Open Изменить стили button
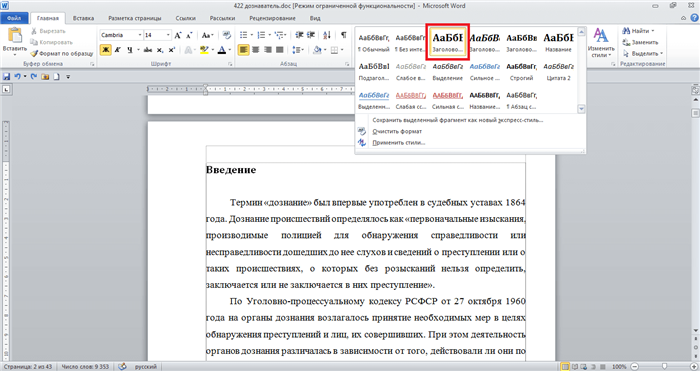This screenshot has height=371, width=700. pos(601,42)
